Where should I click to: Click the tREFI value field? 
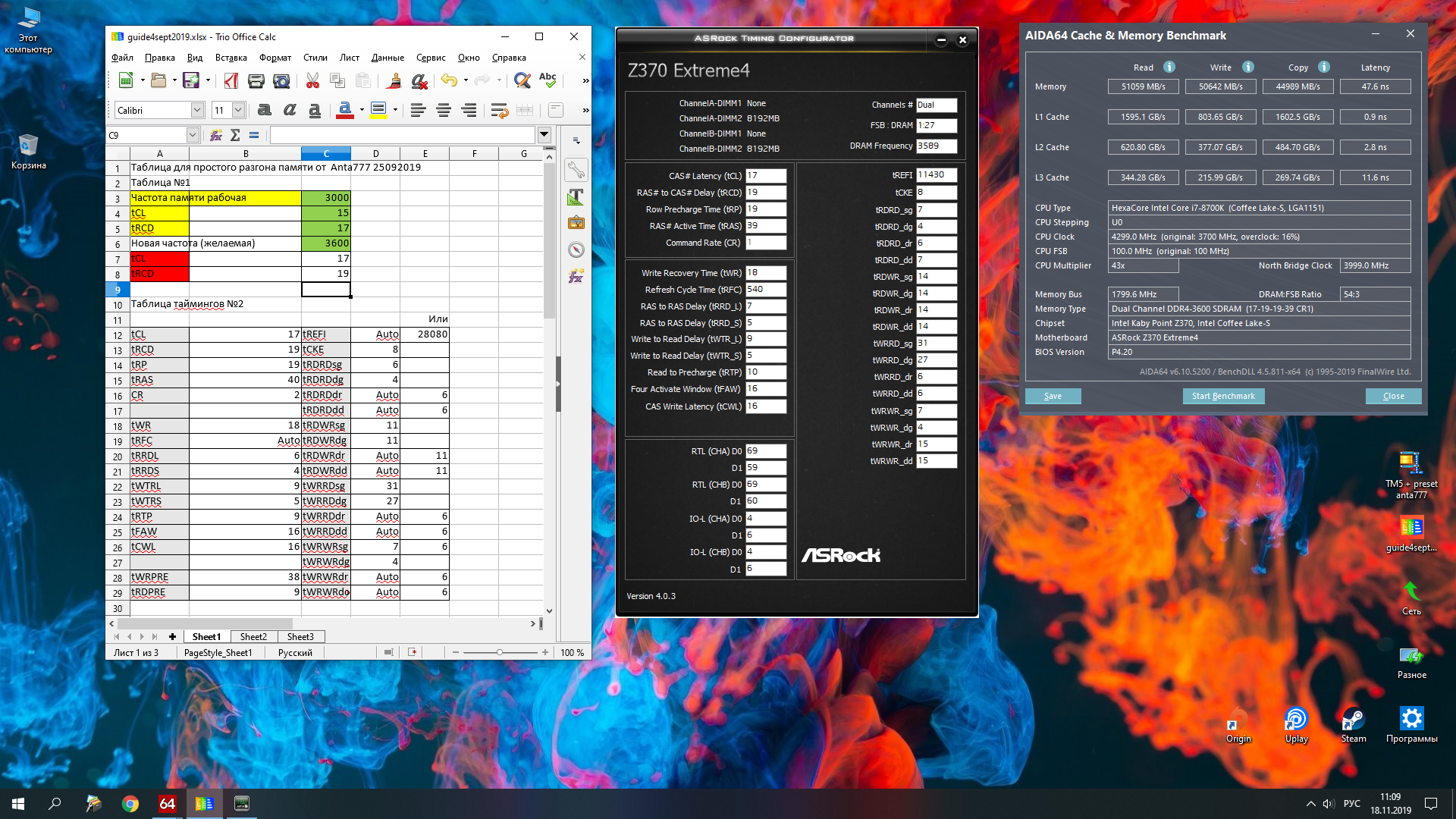click(936, 174)
